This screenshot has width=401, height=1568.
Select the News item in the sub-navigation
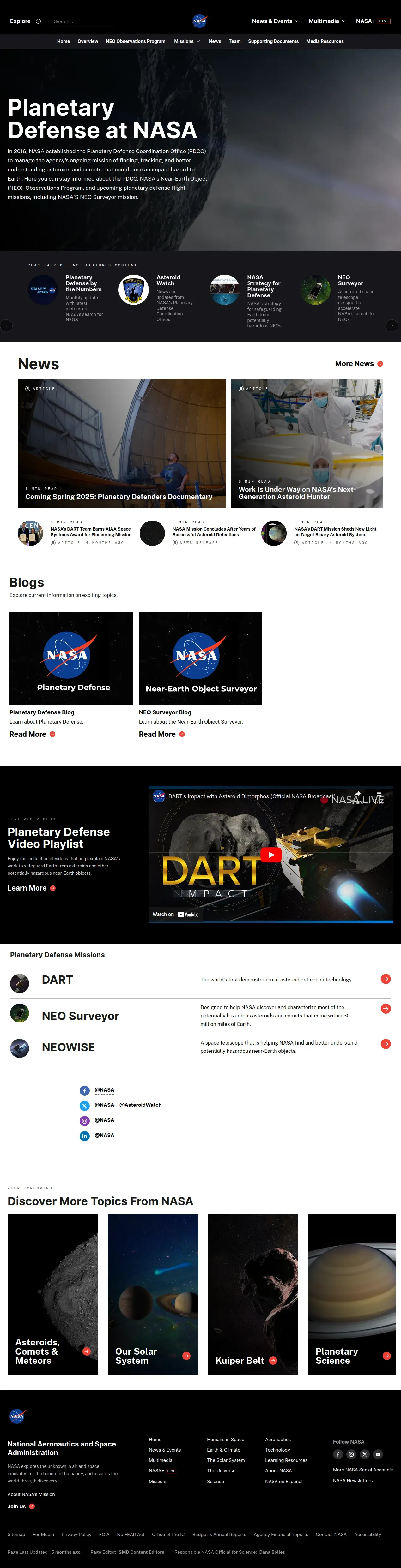click(x=215, y=41)
